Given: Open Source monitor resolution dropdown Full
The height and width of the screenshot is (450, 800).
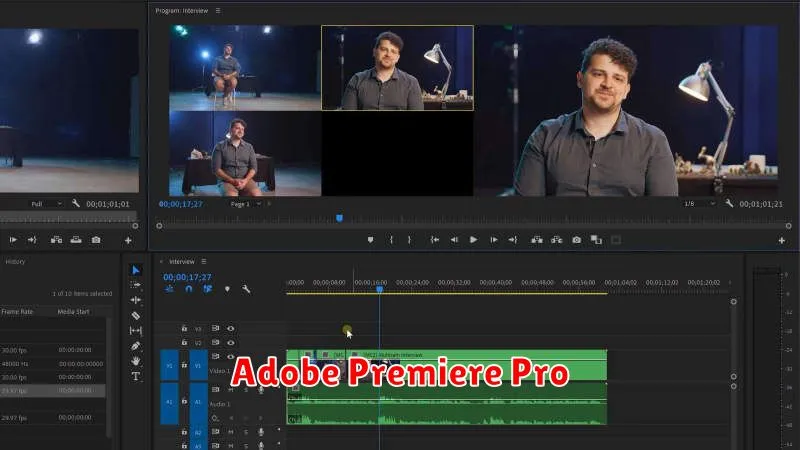Looking at the screenshot, I should [x=46, y=204].
